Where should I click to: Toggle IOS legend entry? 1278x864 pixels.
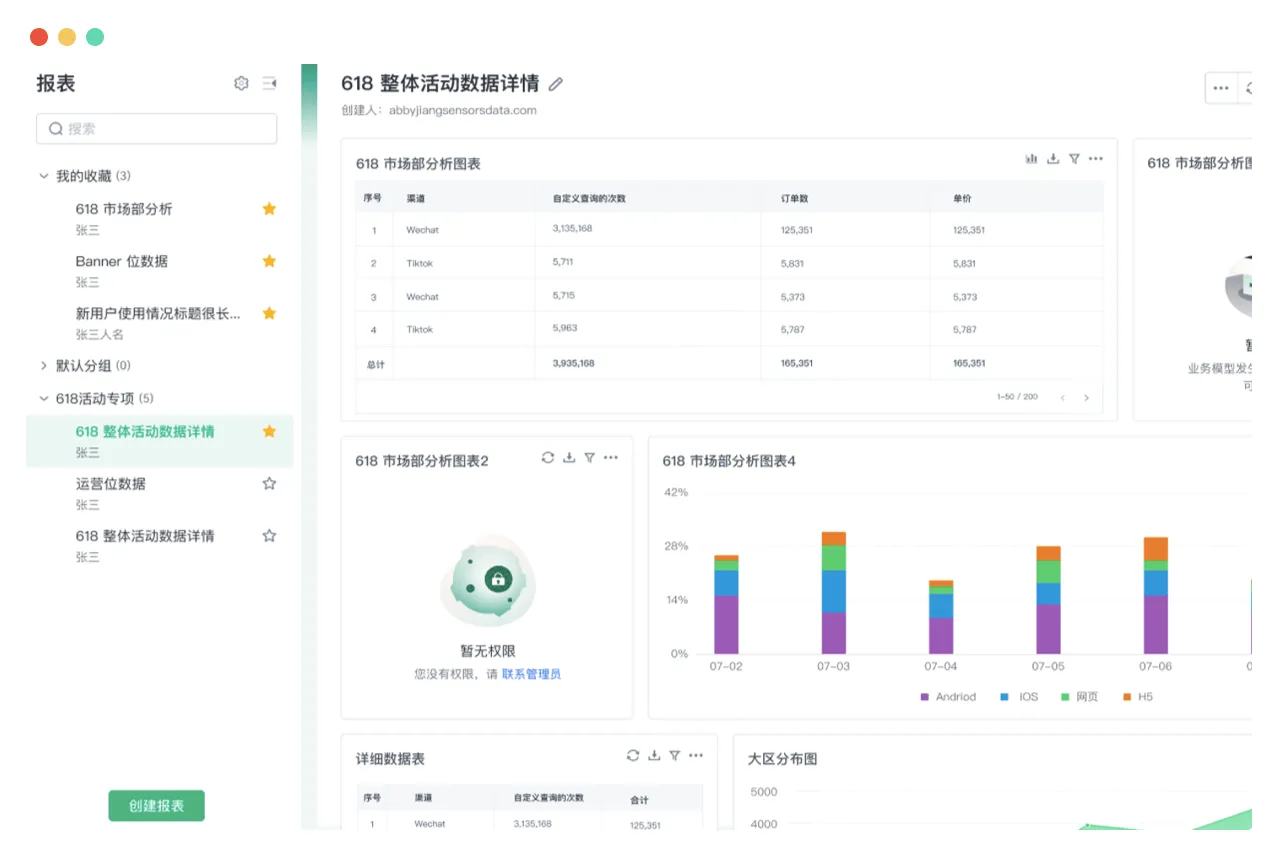click(x=1019, y=697)
